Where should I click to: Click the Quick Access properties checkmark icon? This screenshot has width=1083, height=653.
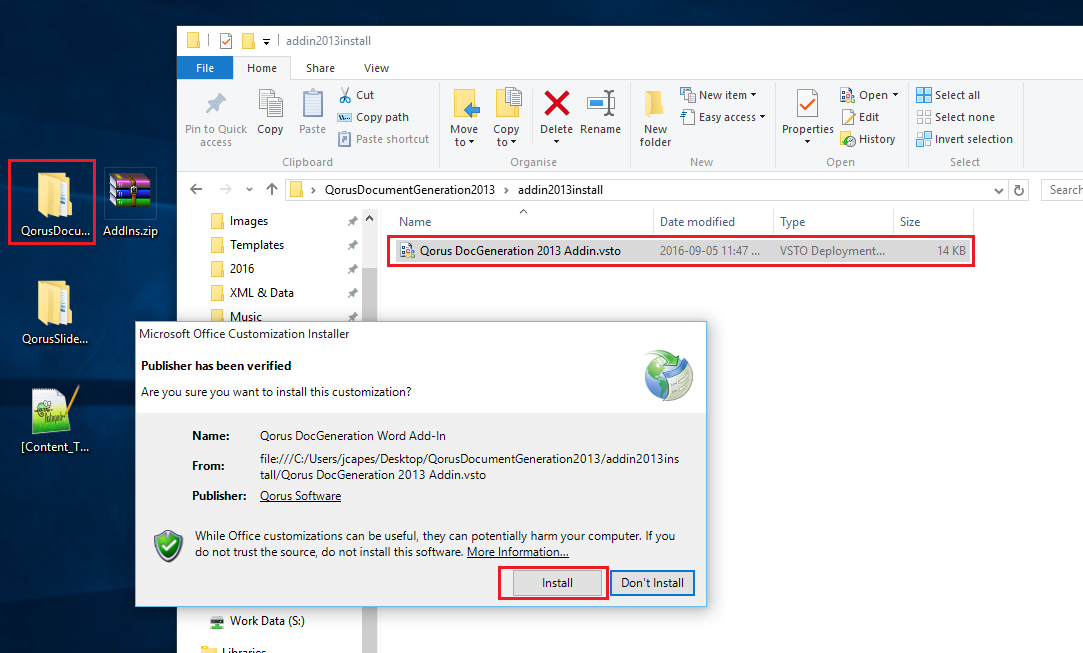pyautogui.click(x=226, y=41)
